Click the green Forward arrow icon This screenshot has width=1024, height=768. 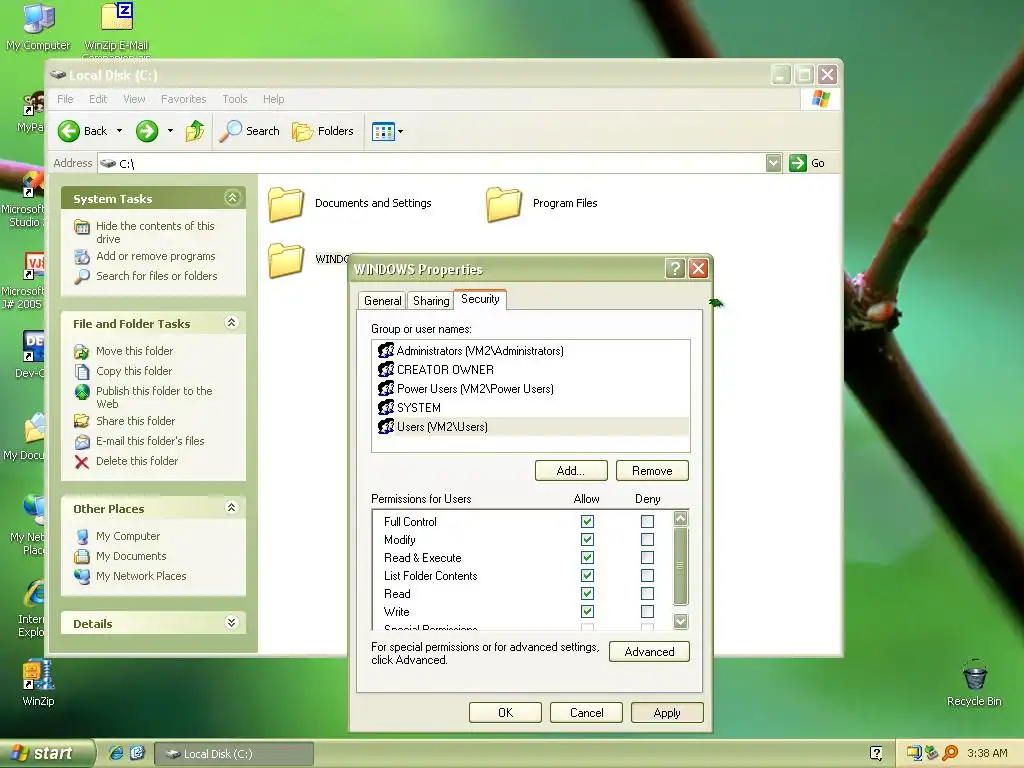[x=147, y=131]
